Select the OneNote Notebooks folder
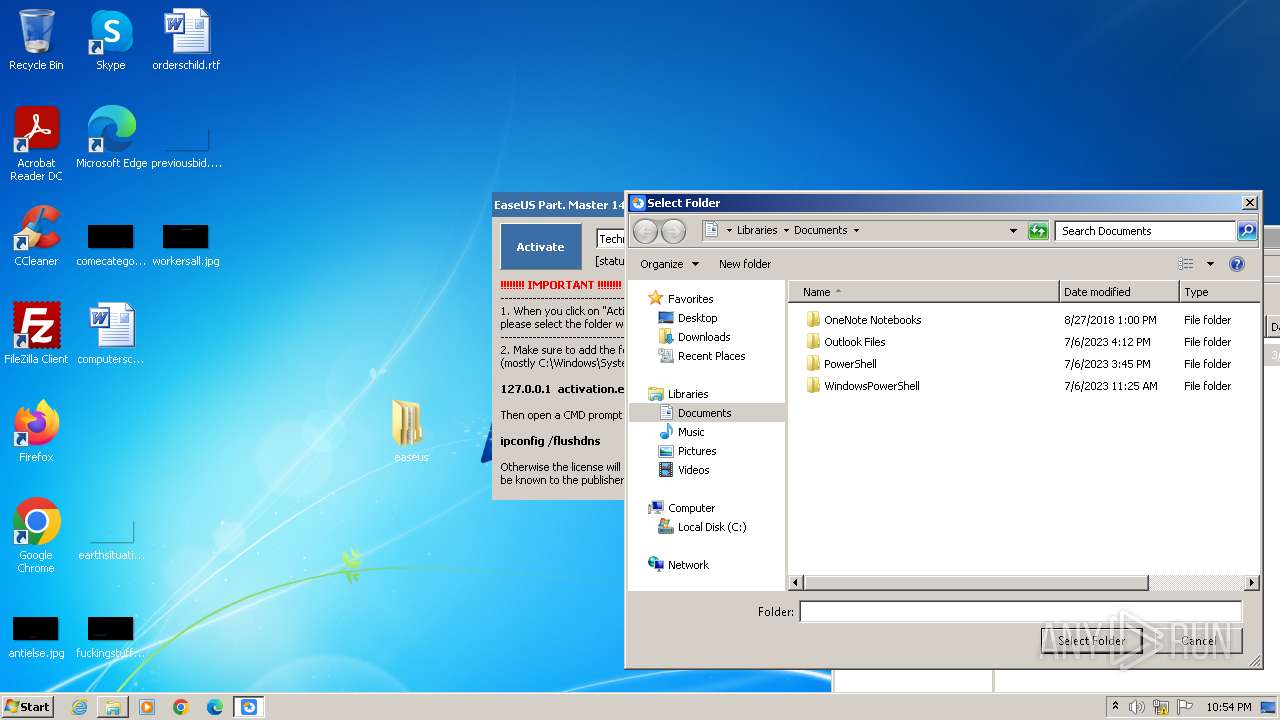This screenshot has height=720, width=1280. pyautogui.click(x=872, y=320)
